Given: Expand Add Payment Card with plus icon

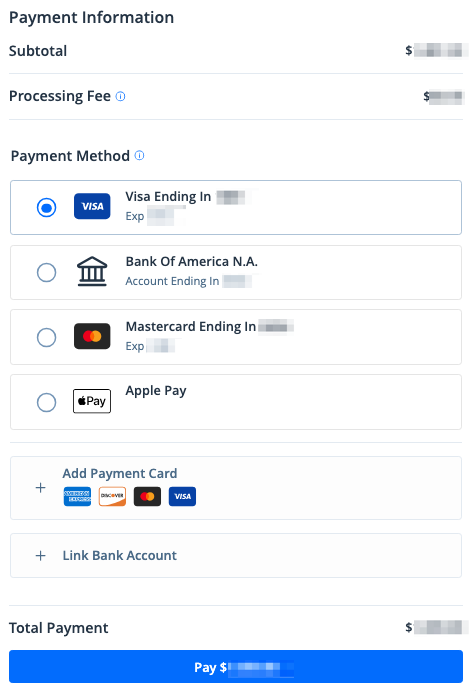Looking at the screenshot, I should pos(41,488).
